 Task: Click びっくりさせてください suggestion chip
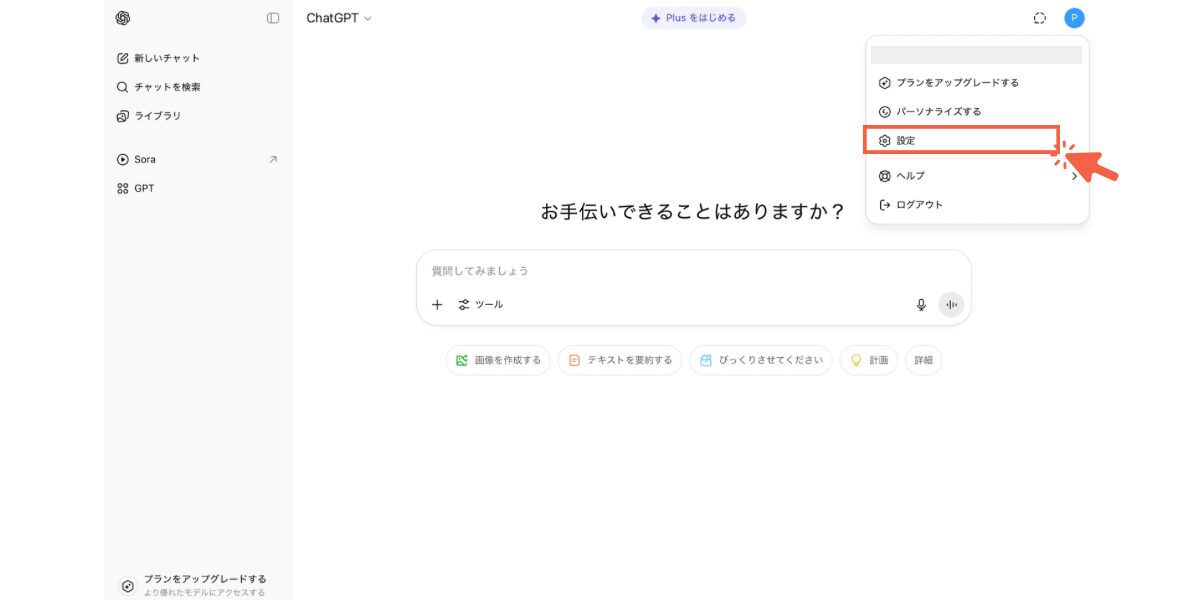click(761, 360)
